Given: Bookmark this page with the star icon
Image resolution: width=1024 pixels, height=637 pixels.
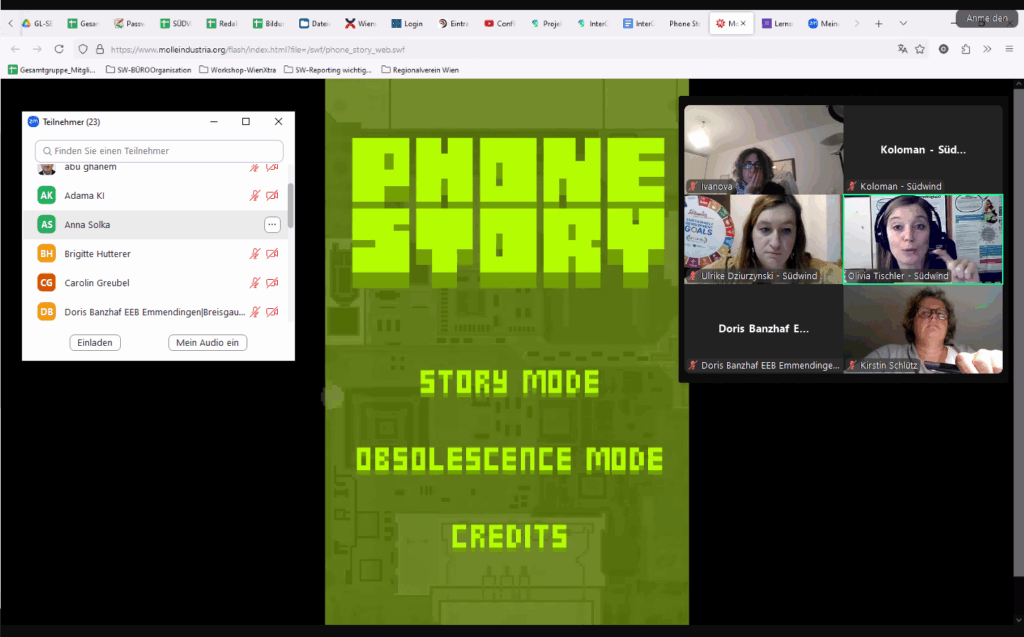Looking at the screenshot, I should click(x=920, y=49).
